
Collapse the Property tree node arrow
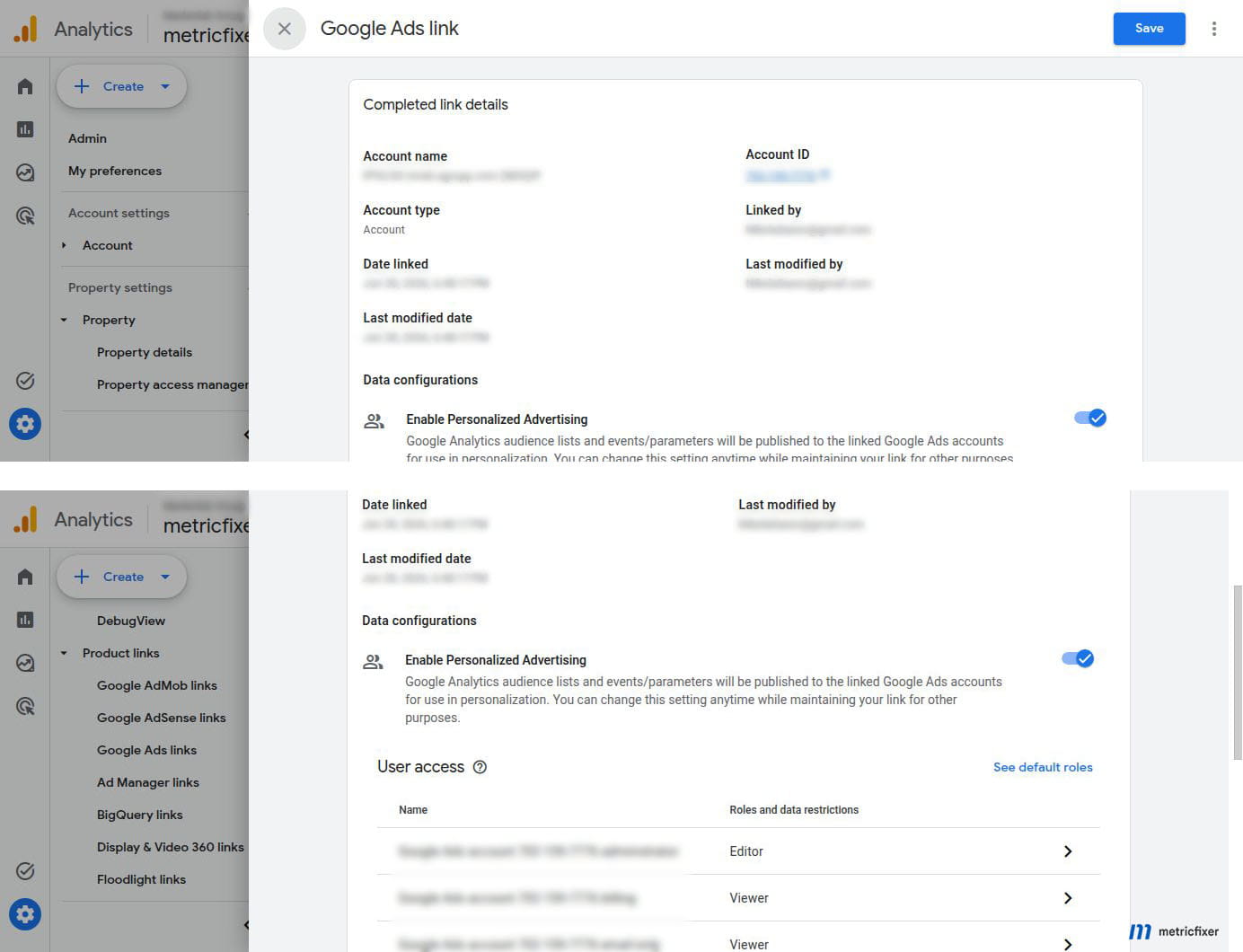(64, 320)
